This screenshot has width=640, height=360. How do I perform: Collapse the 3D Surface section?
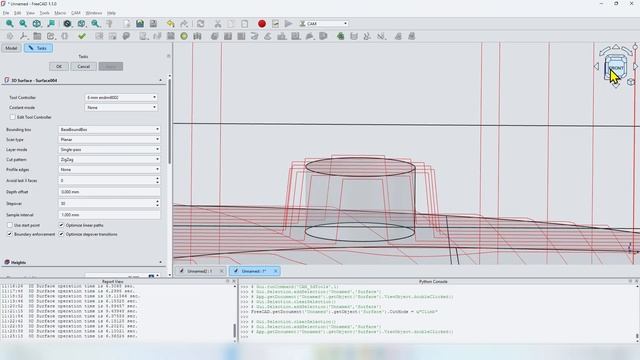(160, 80)
